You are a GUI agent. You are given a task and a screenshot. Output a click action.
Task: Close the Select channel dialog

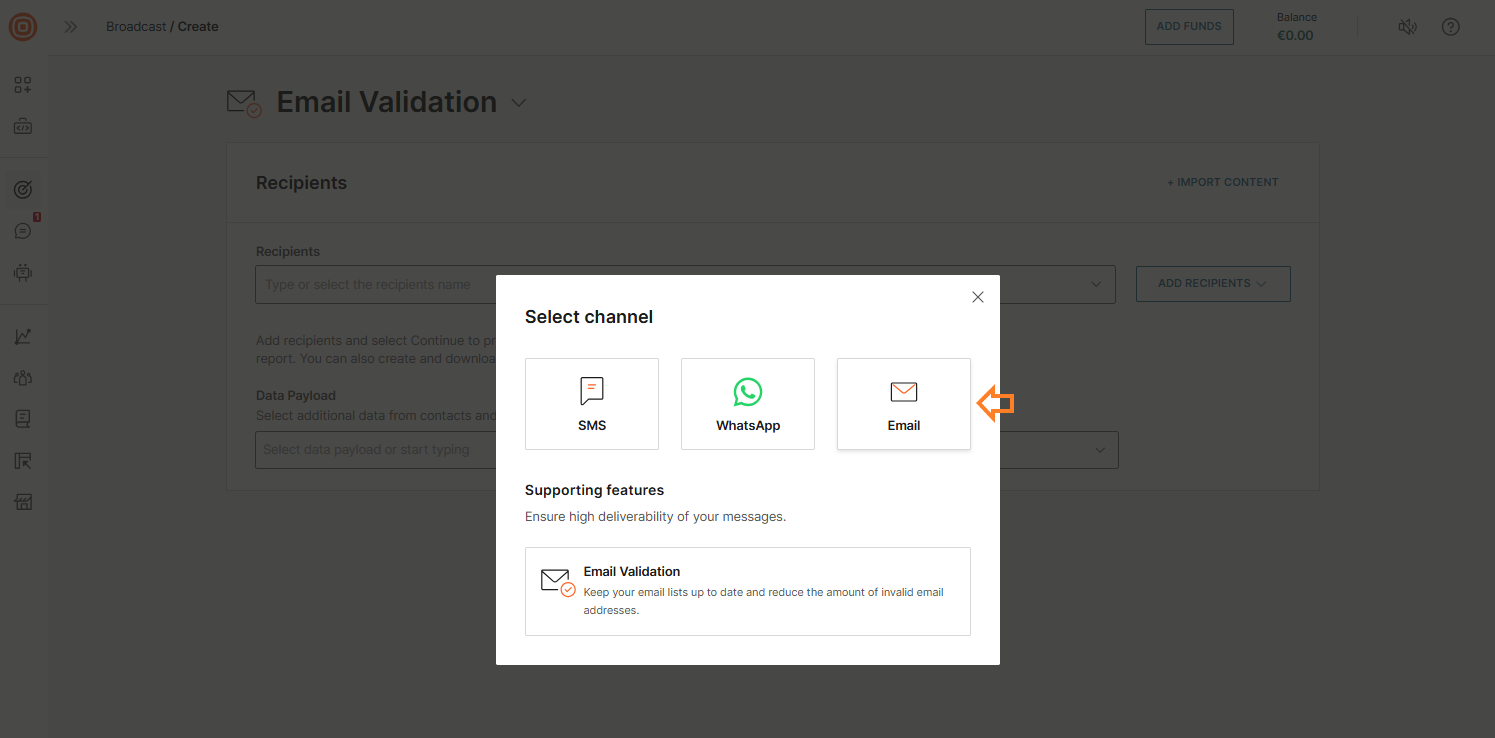[977, 297]
